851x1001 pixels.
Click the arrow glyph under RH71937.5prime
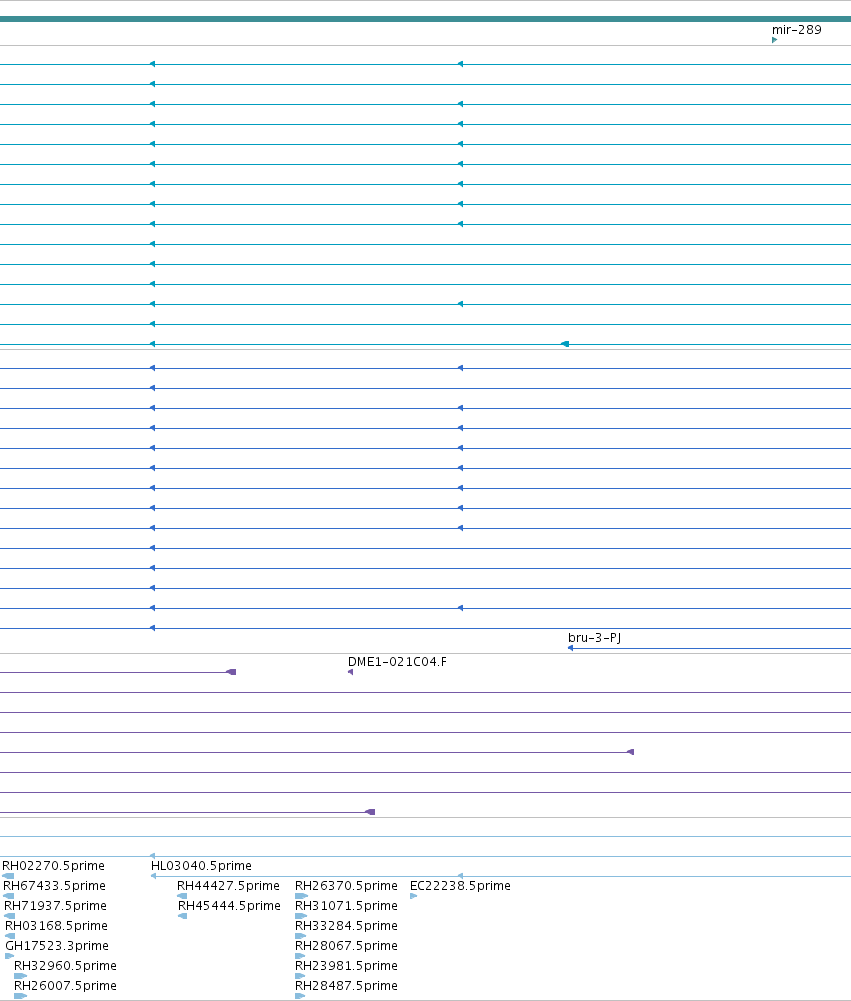tap(10, 916)
